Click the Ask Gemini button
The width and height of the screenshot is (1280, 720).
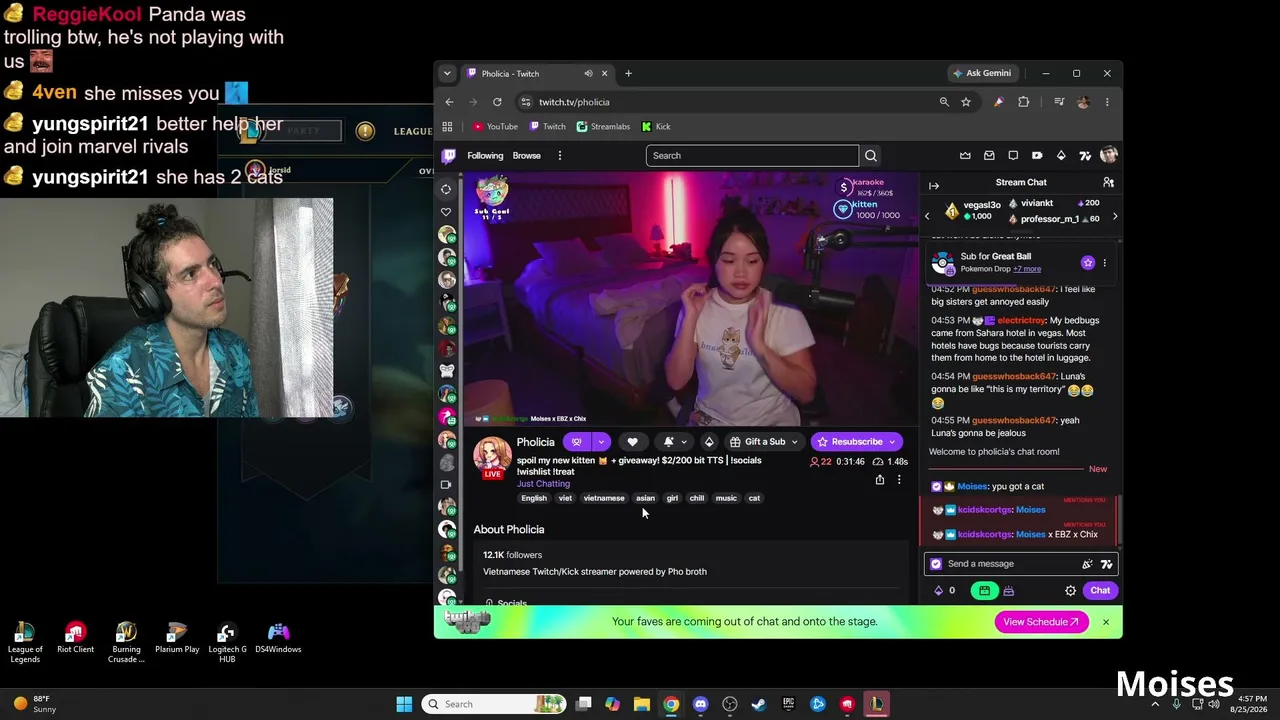982,73
